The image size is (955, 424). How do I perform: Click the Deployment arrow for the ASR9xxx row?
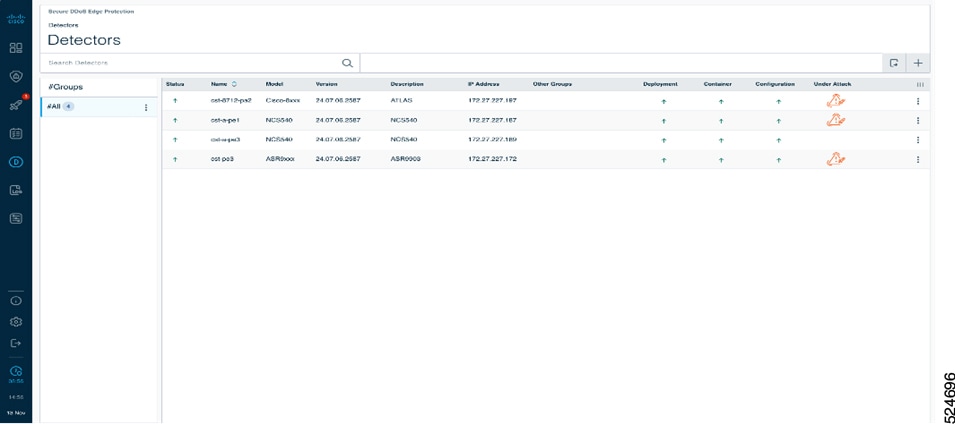[663, 160]
